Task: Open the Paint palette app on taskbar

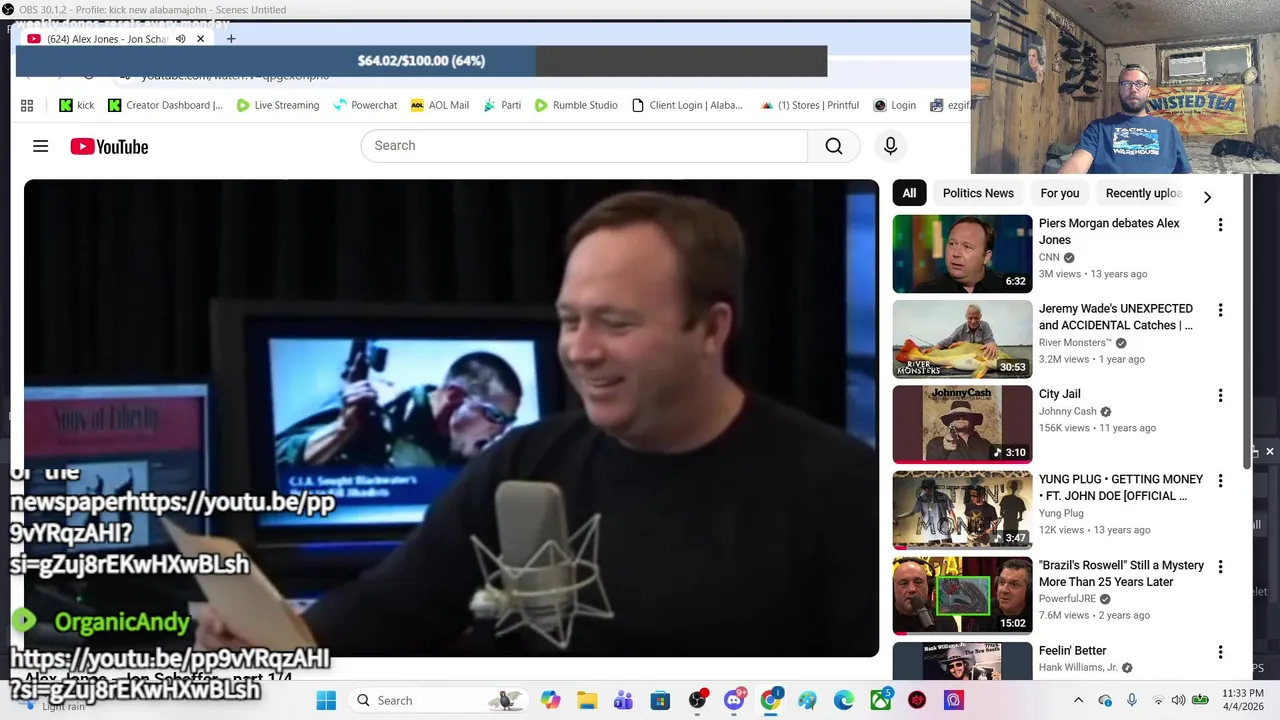Action: coord(807,700)
